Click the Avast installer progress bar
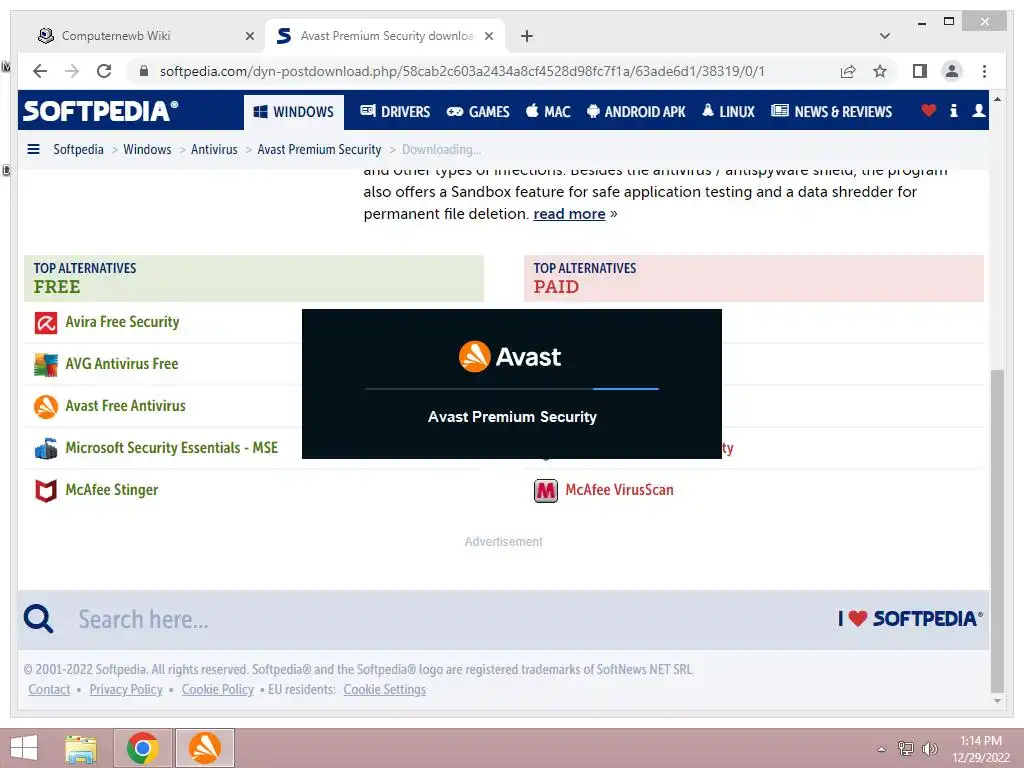The image size is (1024, 768). click(512, 389)
